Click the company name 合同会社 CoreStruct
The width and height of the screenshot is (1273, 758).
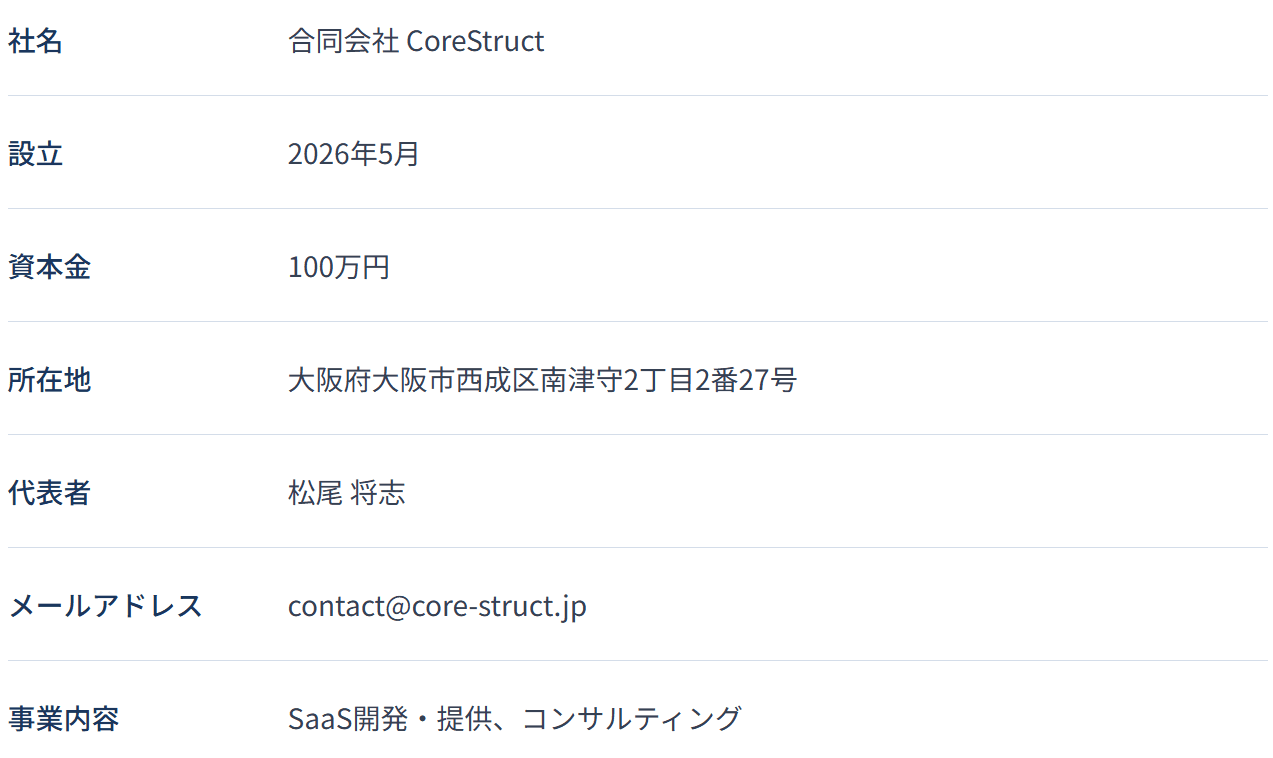pyautogui.click(x=416, y=42)
